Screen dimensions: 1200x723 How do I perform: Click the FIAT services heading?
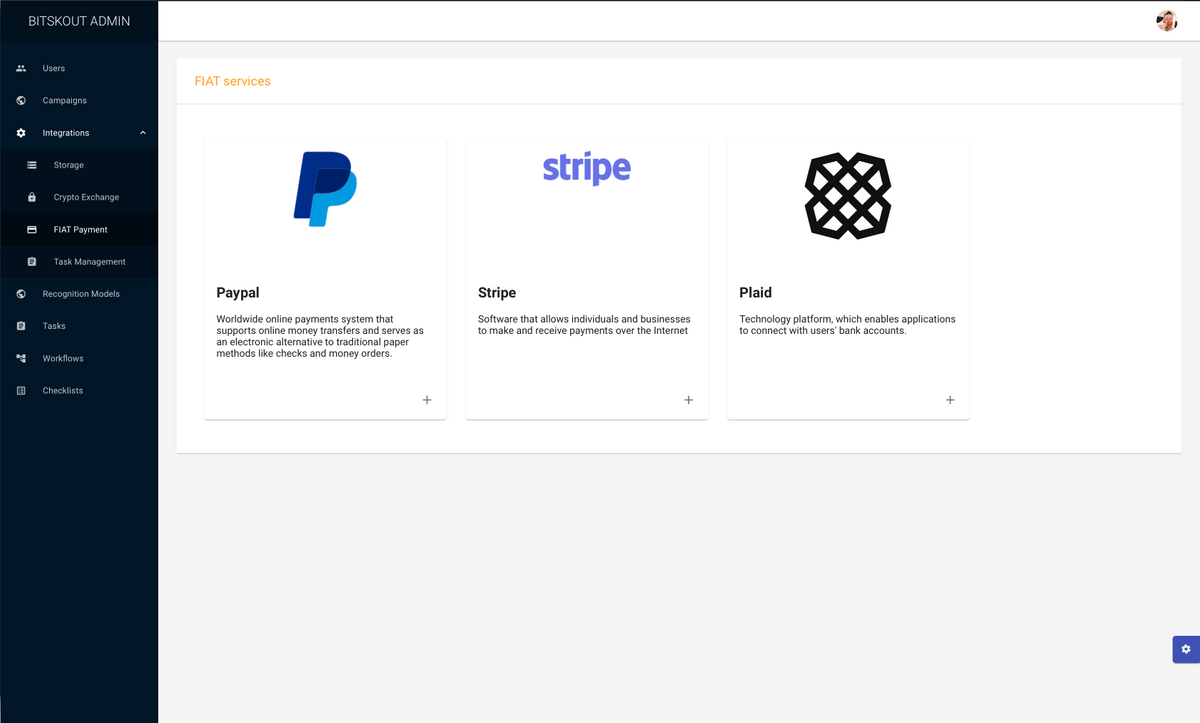click(232, 81)
